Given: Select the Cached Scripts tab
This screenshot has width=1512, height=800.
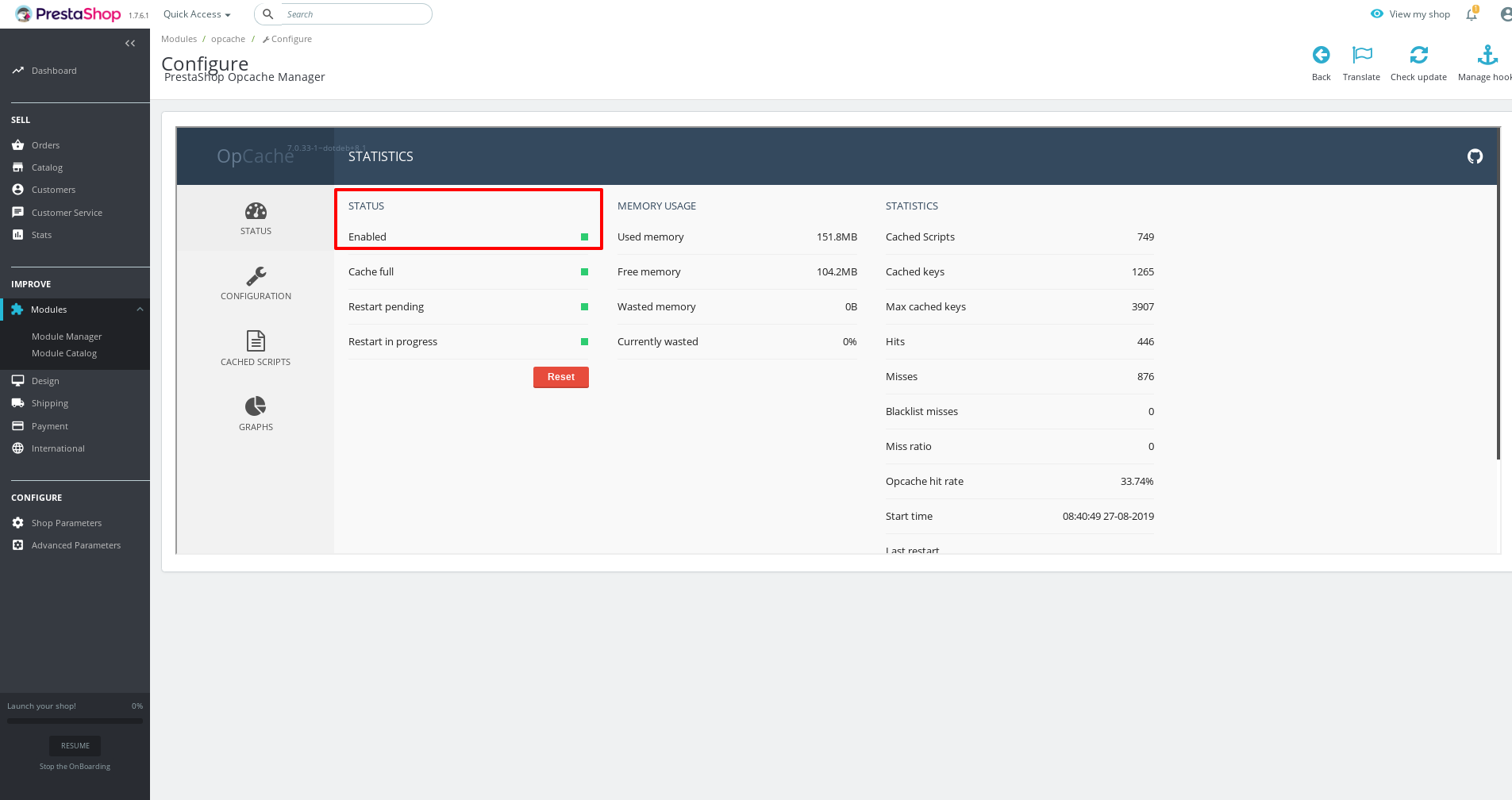Looking at the screenshot, I should pos(256,349).
